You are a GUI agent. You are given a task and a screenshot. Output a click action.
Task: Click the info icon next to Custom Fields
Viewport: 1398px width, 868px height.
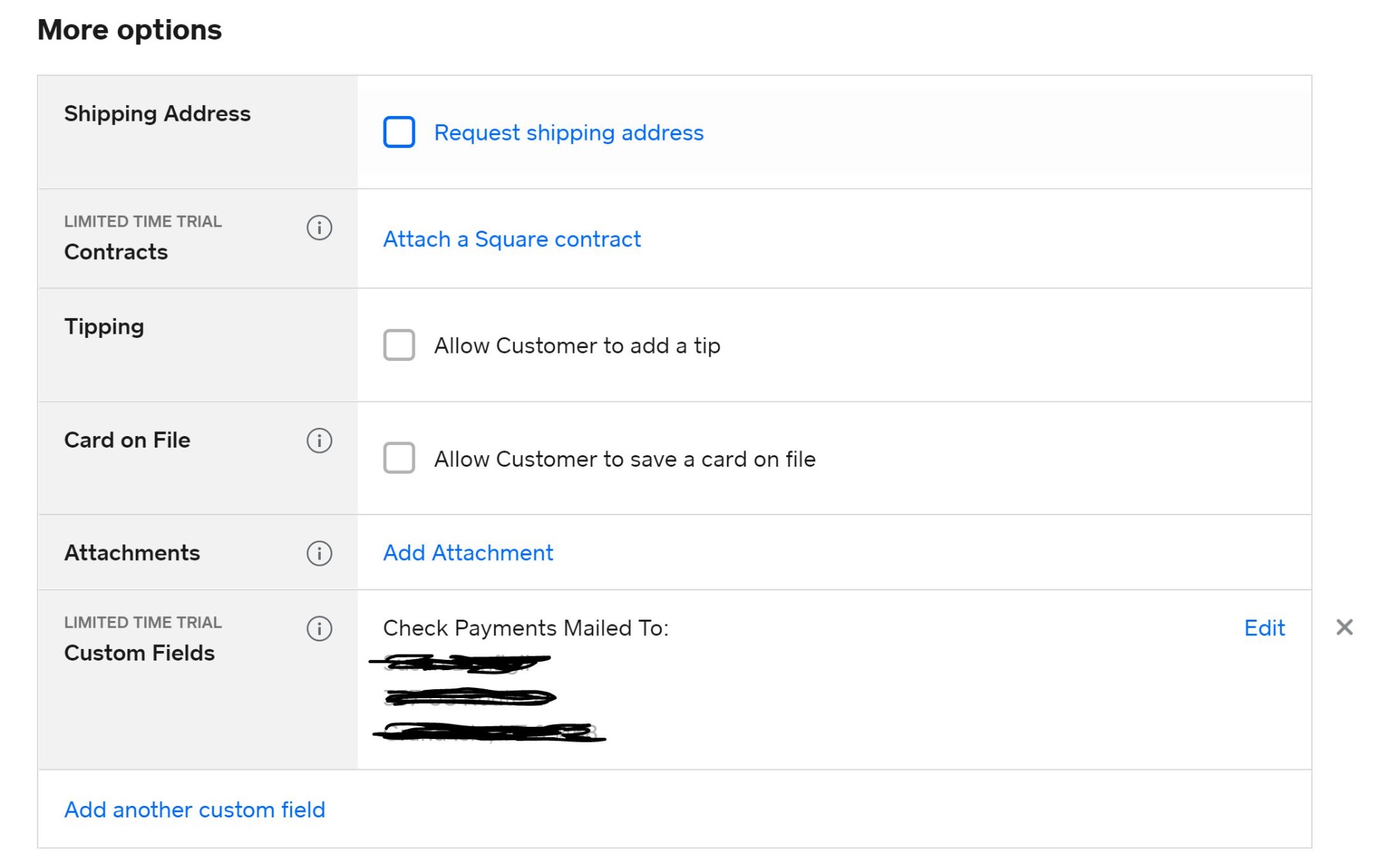tap(318, 629)
